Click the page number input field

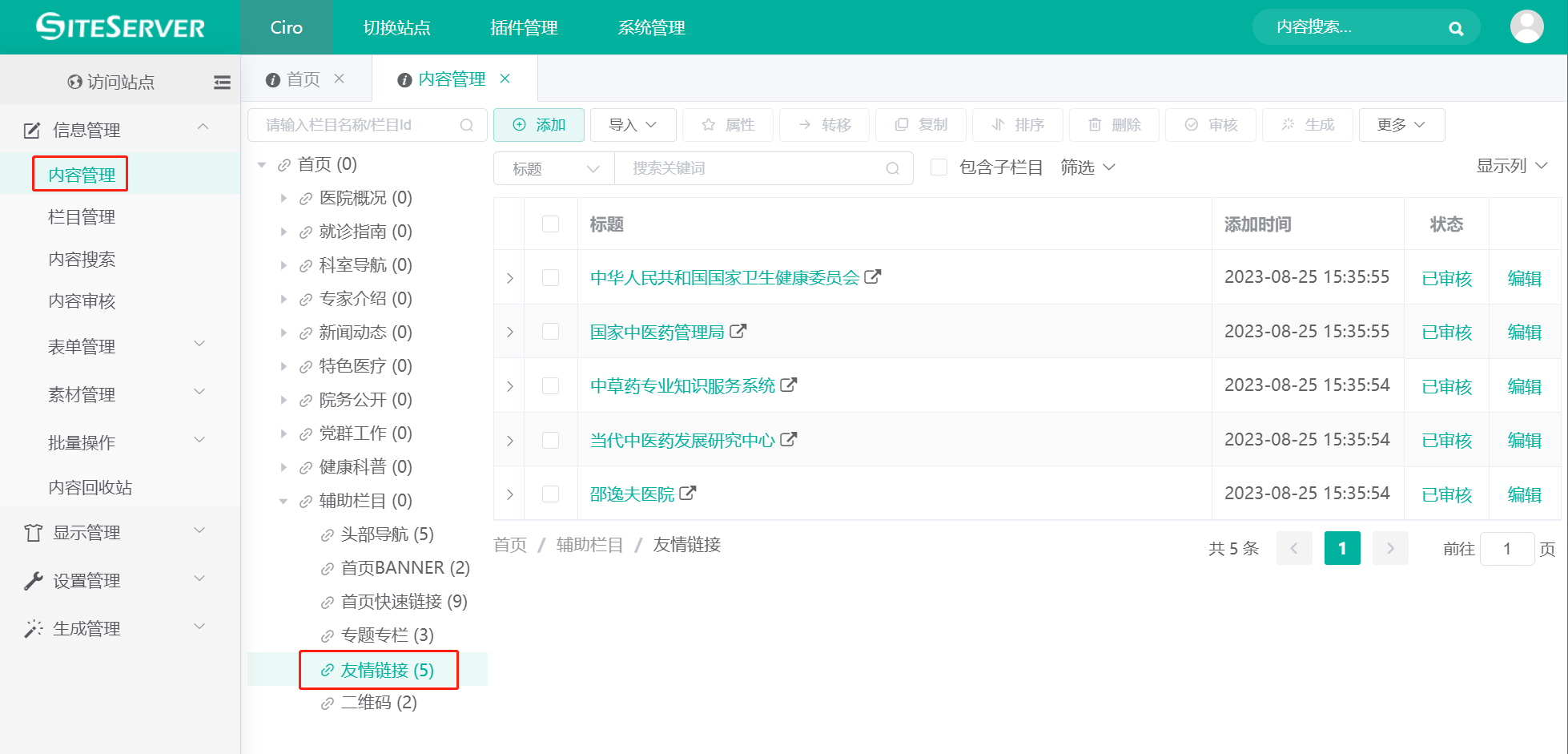[1507, 549]
